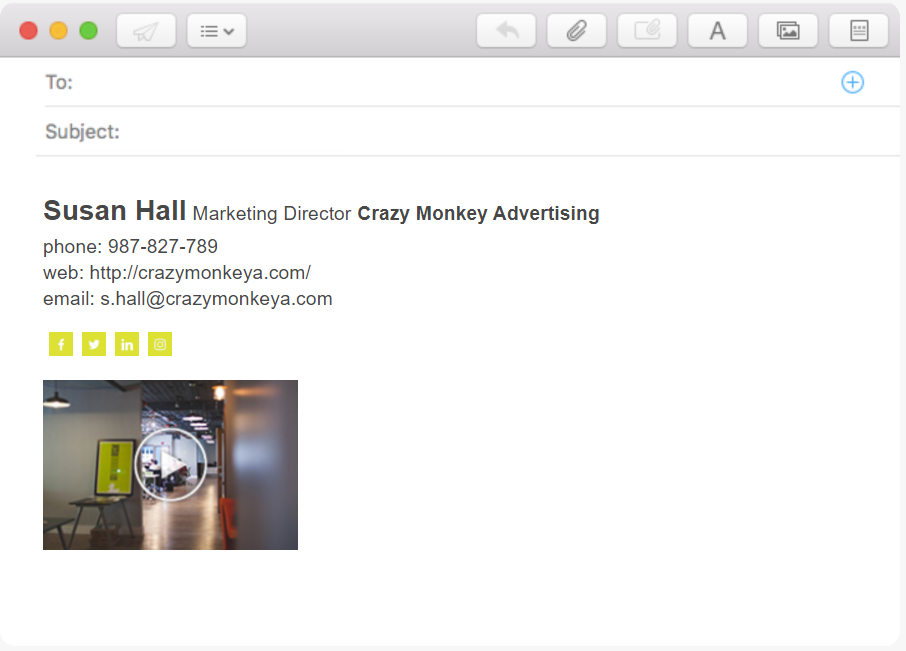Attach a file using the paperclip icon
The width and height of the screenshot is (906, 651).
click(x=577, y=31)
